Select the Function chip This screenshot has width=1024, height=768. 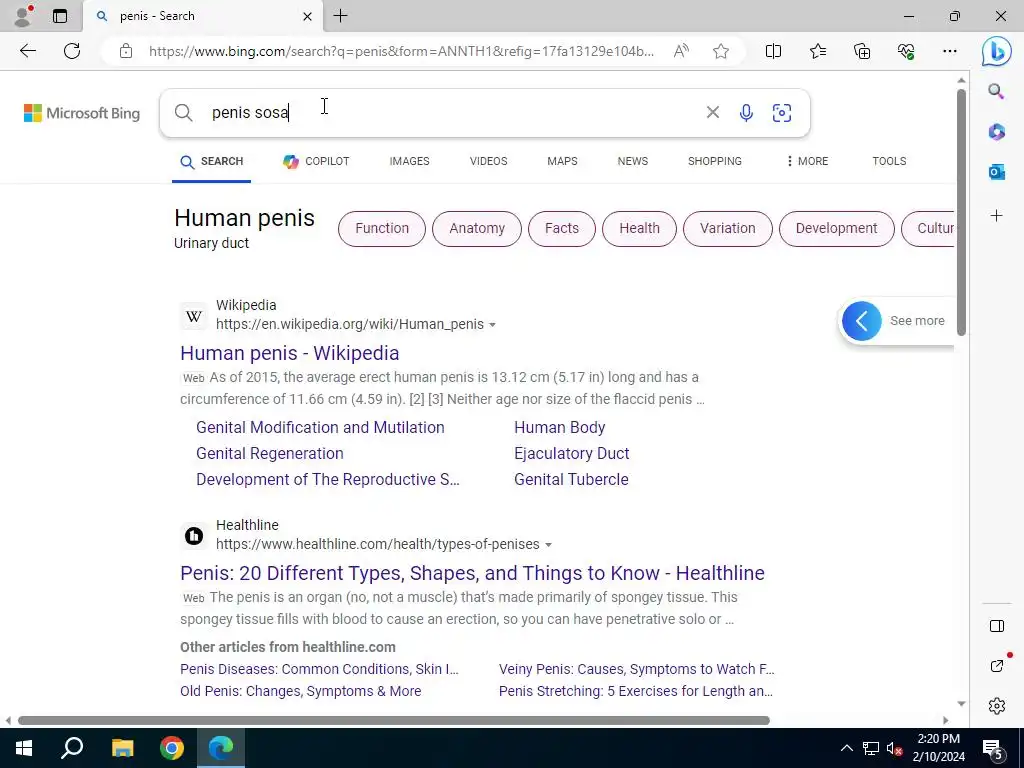pos(382,229)
